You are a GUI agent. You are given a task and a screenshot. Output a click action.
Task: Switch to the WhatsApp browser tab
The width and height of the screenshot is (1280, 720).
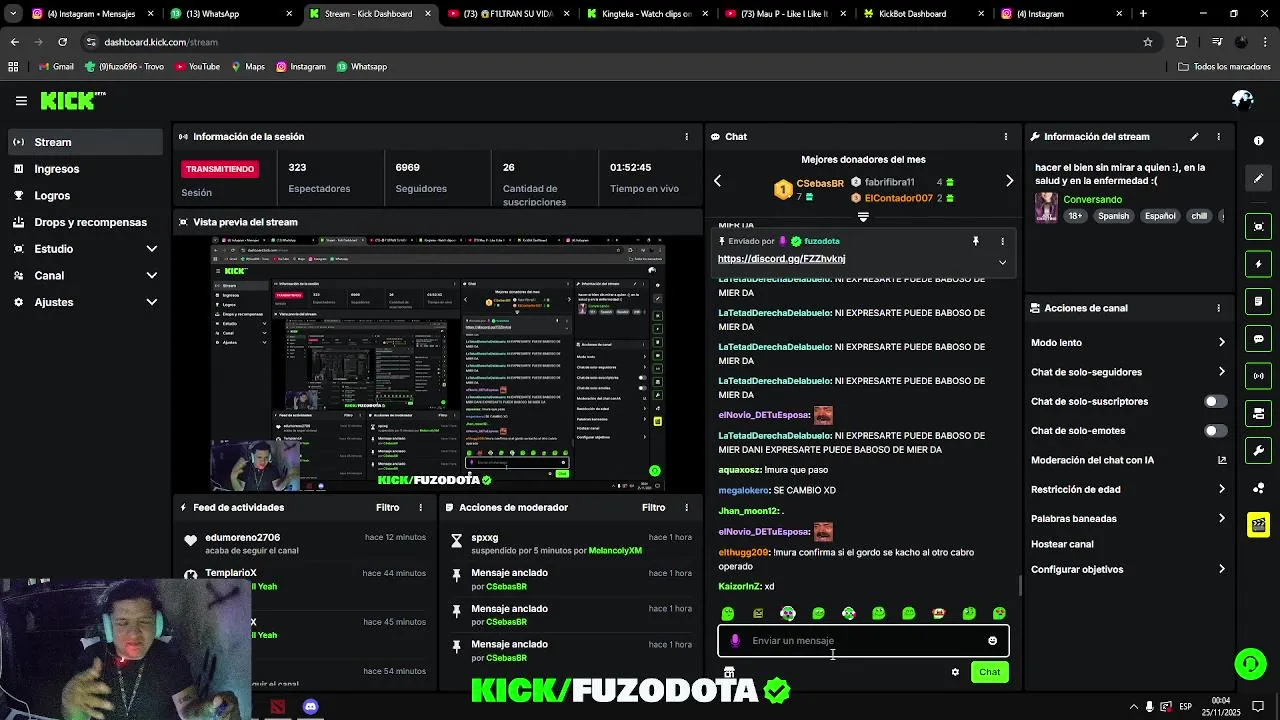pos(231,14)
